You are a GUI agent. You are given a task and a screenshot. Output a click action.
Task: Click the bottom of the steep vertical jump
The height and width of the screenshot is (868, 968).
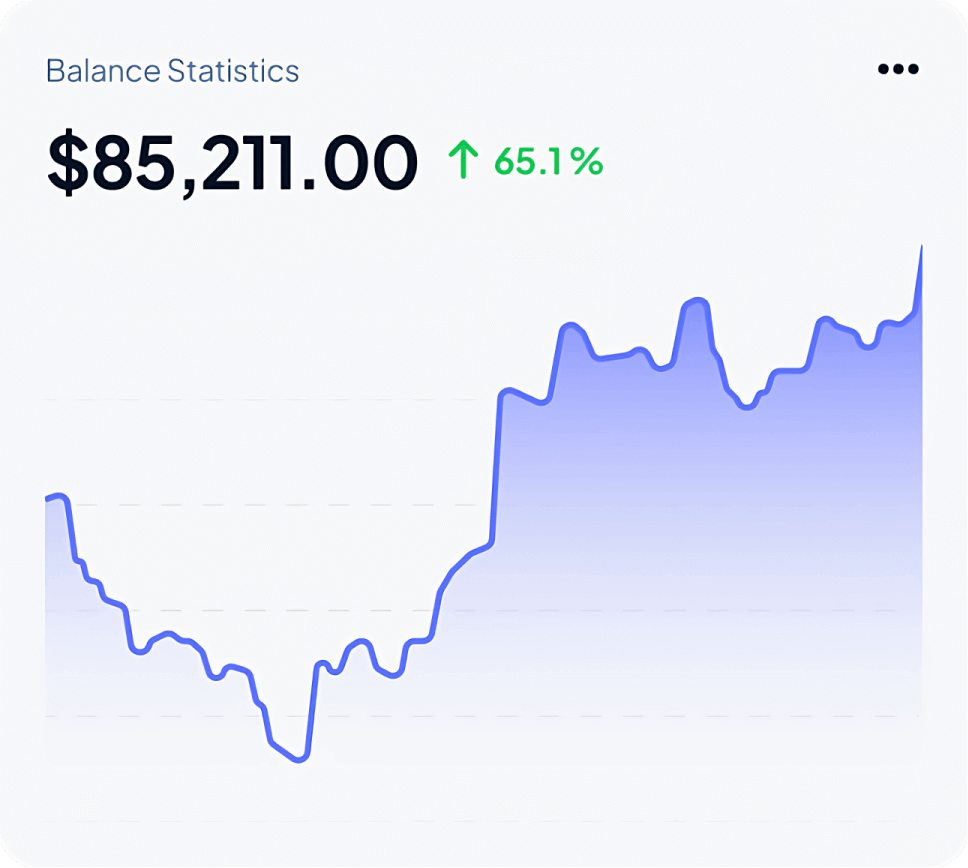[490, 544]
